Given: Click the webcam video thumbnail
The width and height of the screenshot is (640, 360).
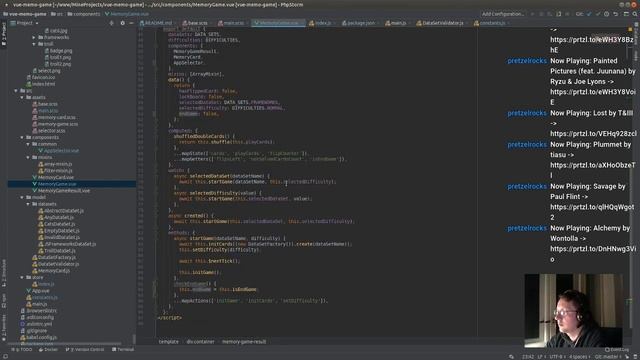Looking at the screenshot, I should [573, 310].
